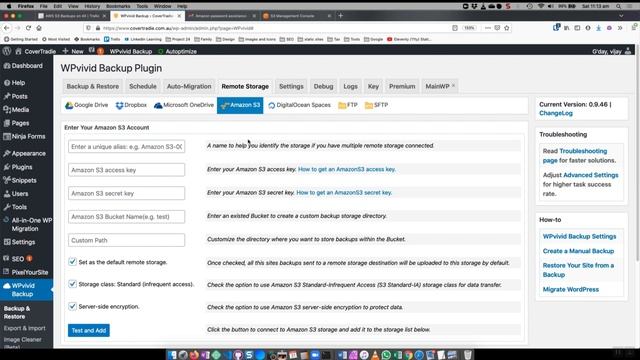This screenshot has width=640, height=360.
Task: Open All-in-One WP Migration sidebar item
Action: pos(28,224)
